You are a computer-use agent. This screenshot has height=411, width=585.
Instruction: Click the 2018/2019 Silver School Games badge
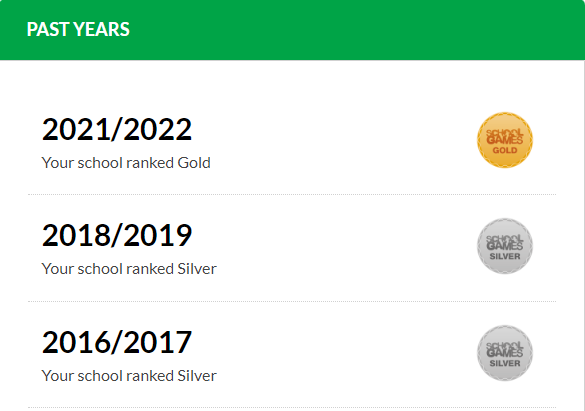click(505, 246)
